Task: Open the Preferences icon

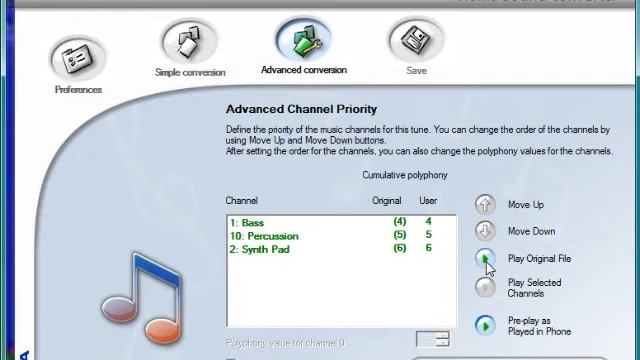Action: (x=78, y=58)
